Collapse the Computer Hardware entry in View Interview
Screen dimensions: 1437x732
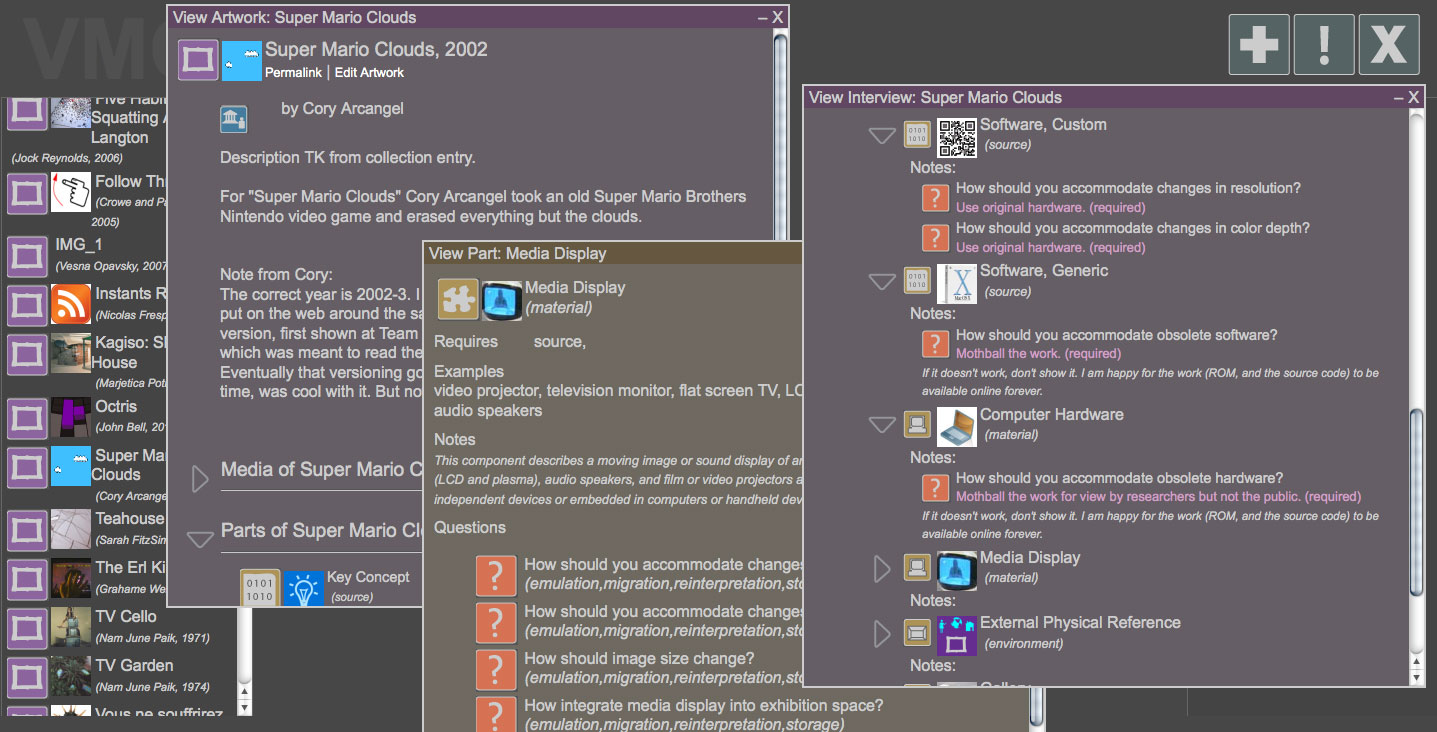[882, 425]
